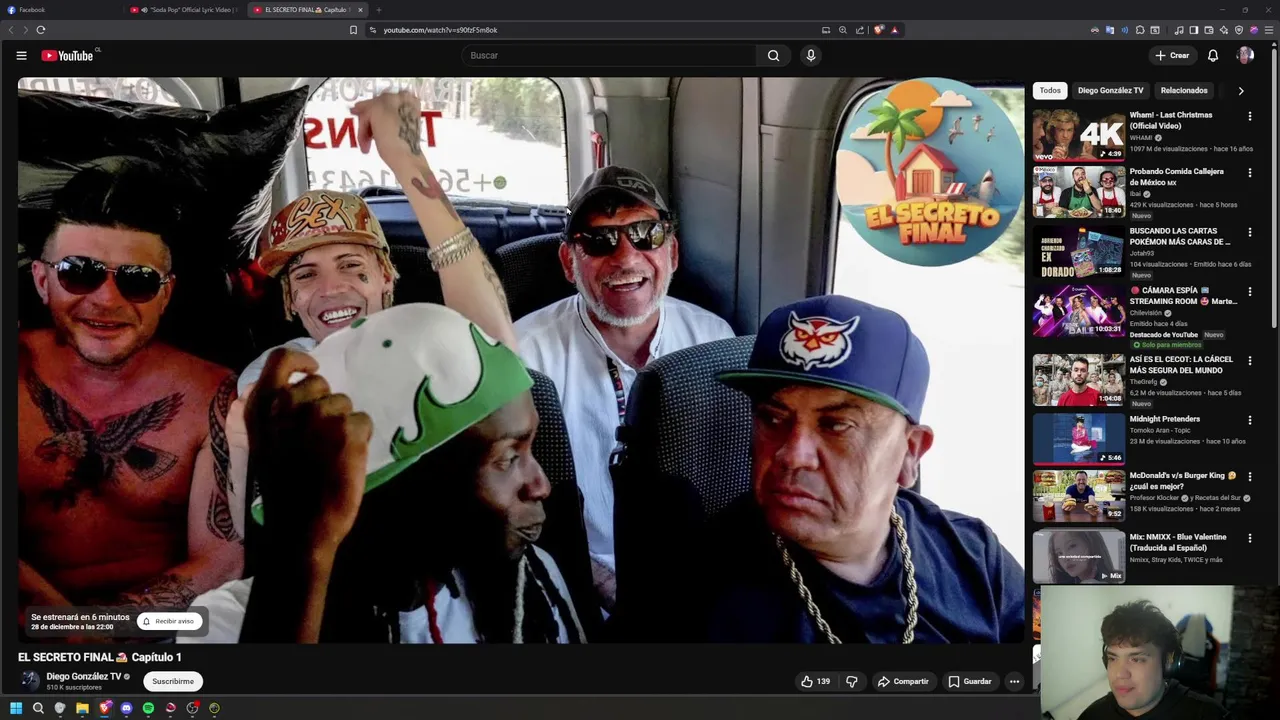Click the youtube.com address bar URL

(440, 30)
